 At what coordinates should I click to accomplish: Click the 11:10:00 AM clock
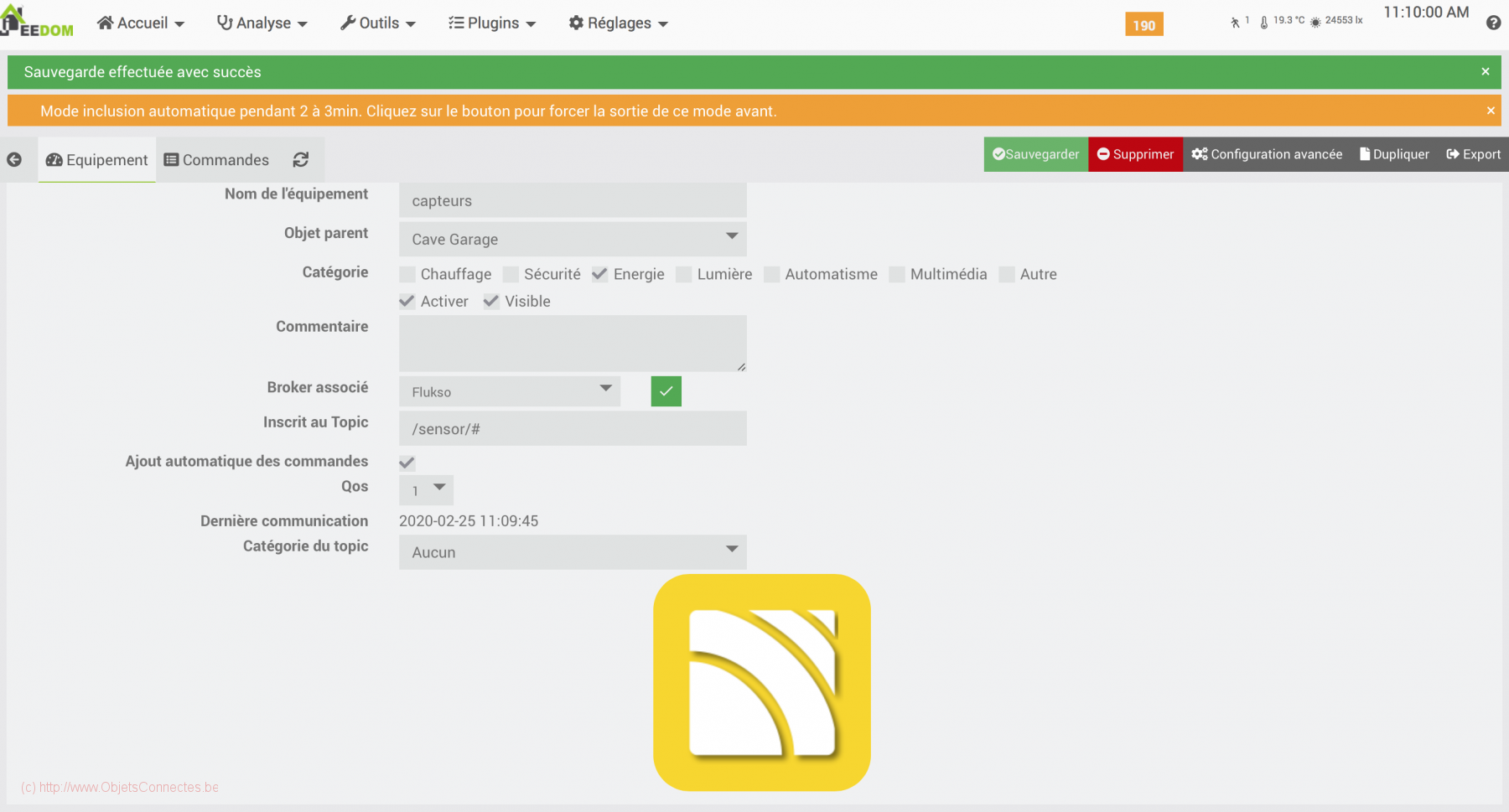(1426, 13)
